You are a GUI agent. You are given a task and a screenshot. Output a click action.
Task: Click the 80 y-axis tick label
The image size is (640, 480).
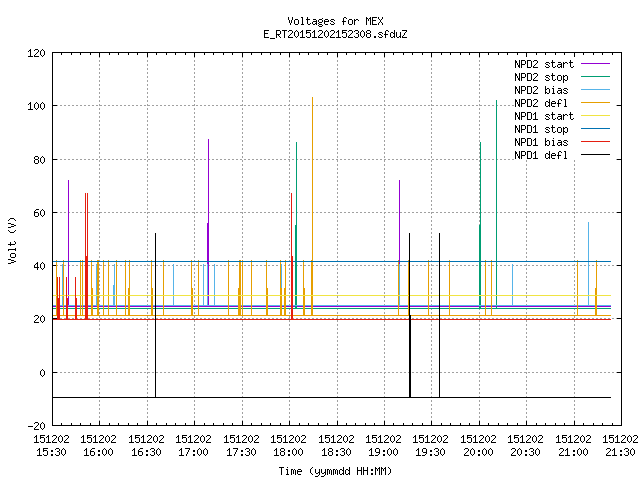(39, 160)
